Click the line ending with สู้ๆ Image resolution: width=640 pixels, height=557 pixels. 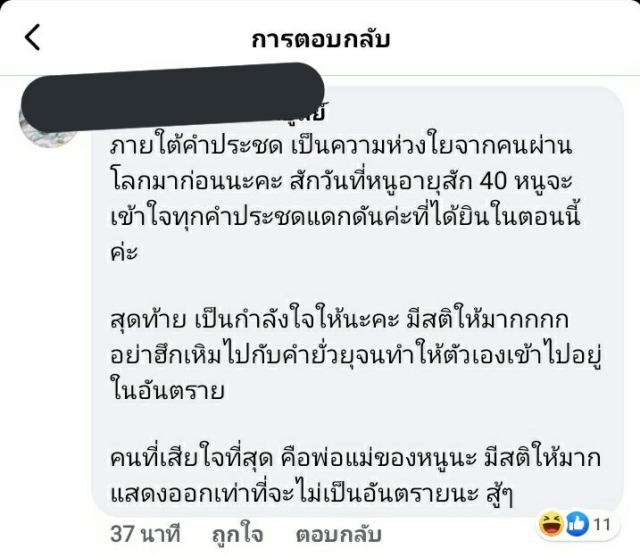(312, 494)
